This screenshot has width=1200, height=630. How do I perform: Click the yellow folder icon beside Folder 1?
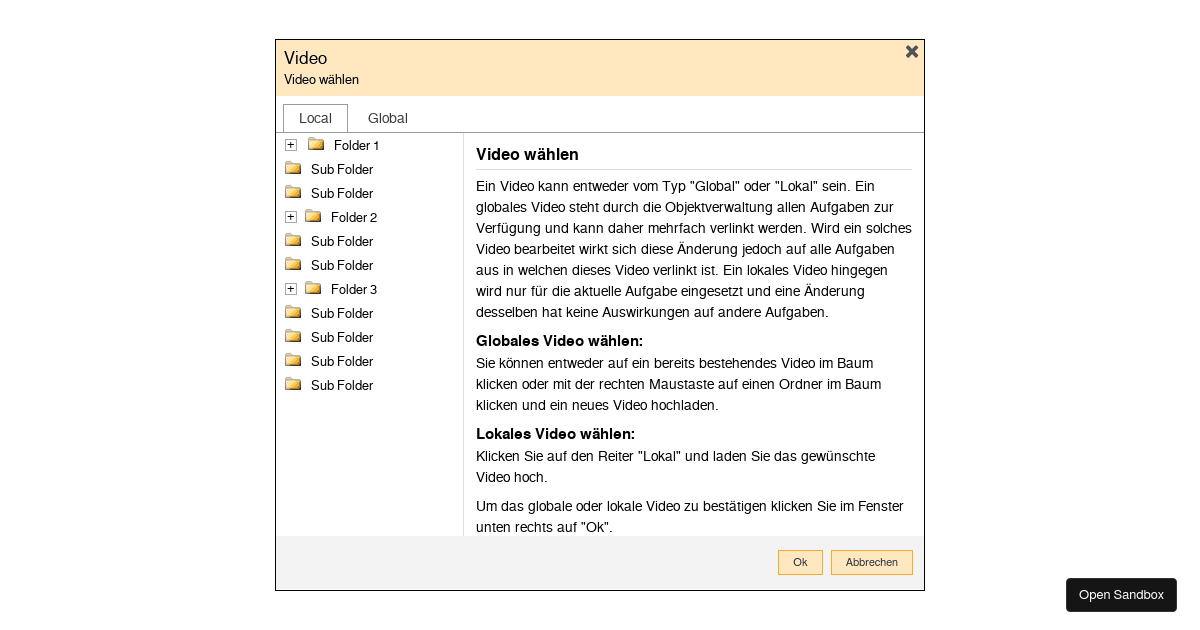(x=316, y=145)
